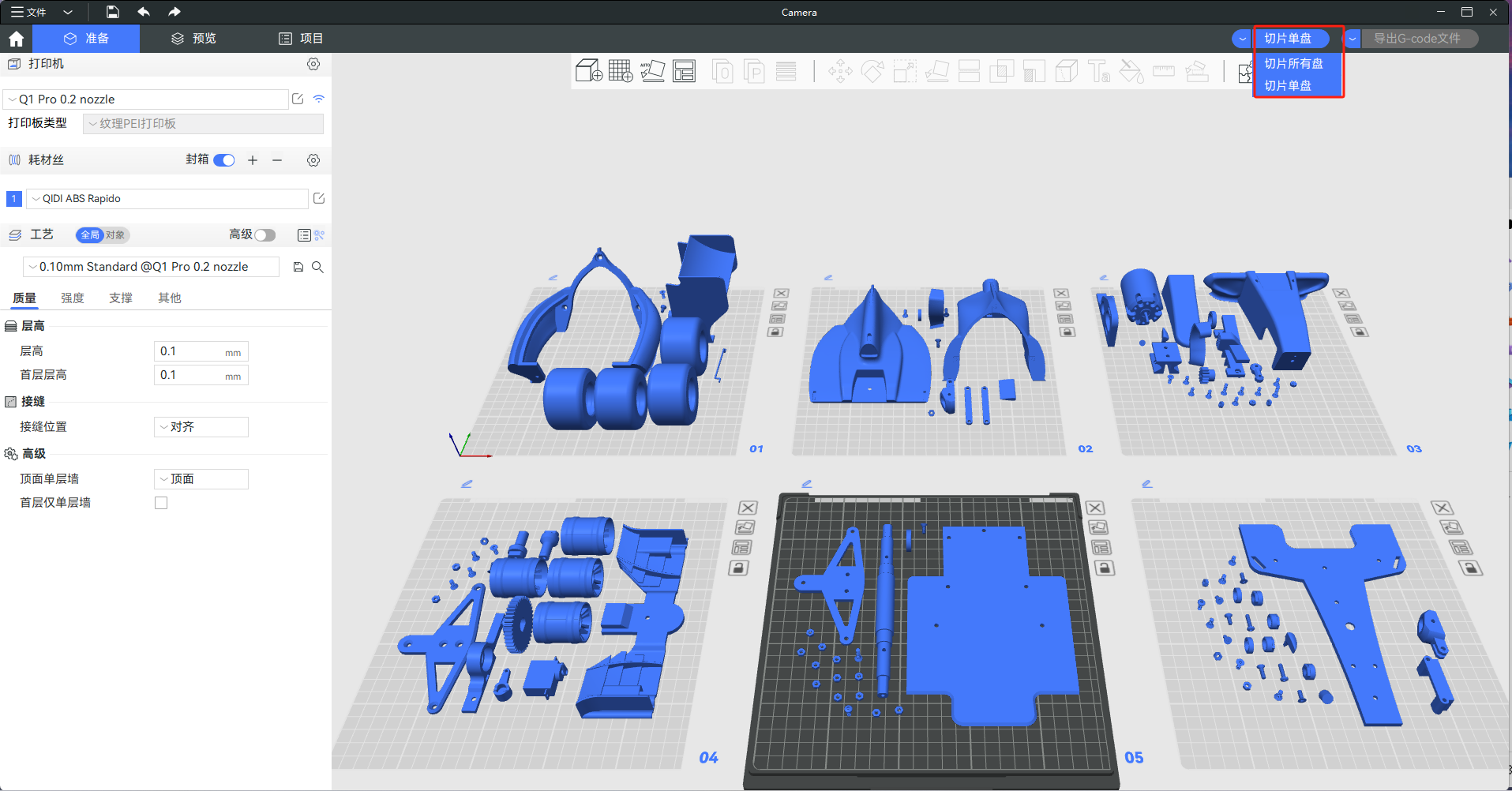Click the 对象 object mode button
1512x791 pixels.
[x=115, y=235]
